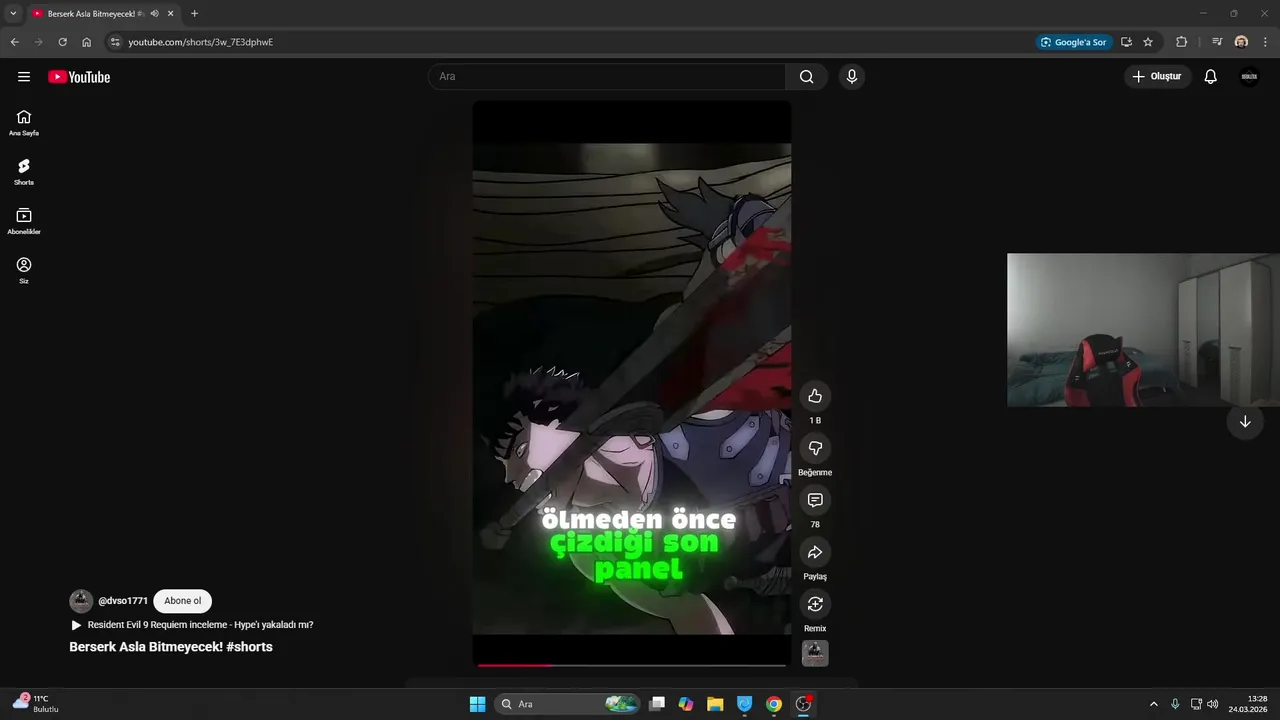The image size is (1280, 720).
Task: Open File Explorer from taskbar
Action: click(x=715, y=704)
